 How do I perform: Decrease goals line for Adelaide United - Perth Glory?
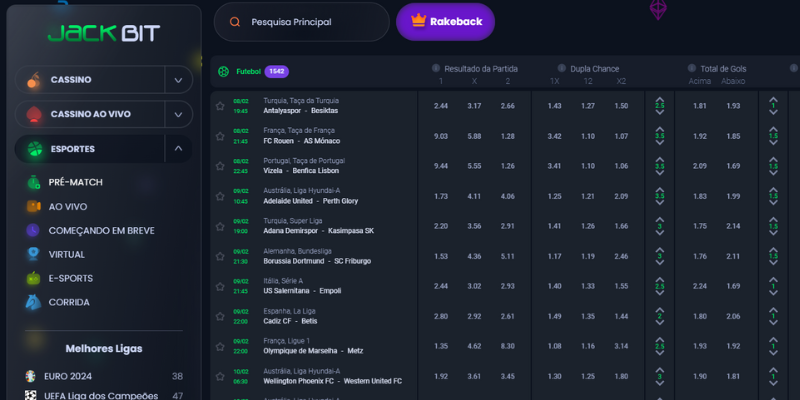coord(660,203)
